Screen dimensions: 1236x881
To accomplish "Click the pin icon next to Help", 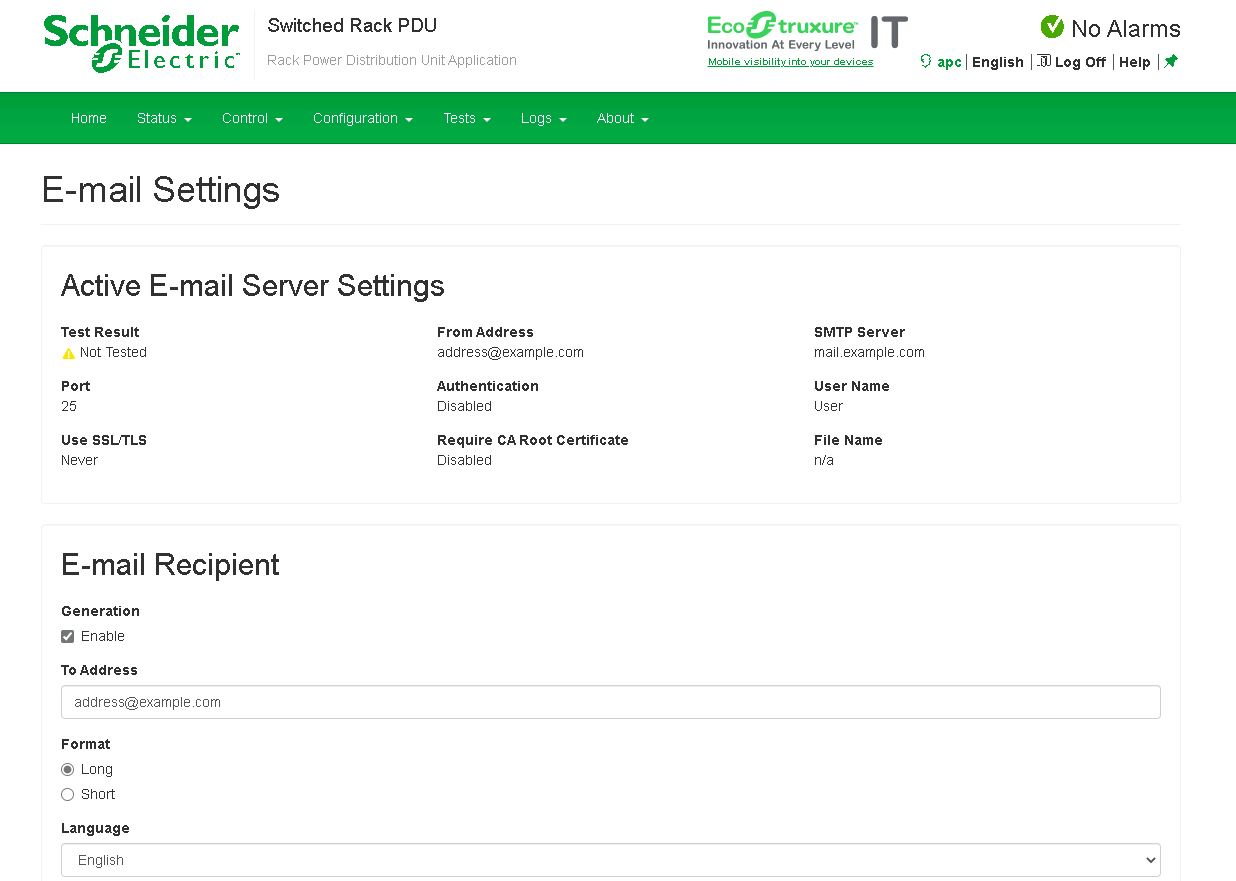I will 1171,61.
